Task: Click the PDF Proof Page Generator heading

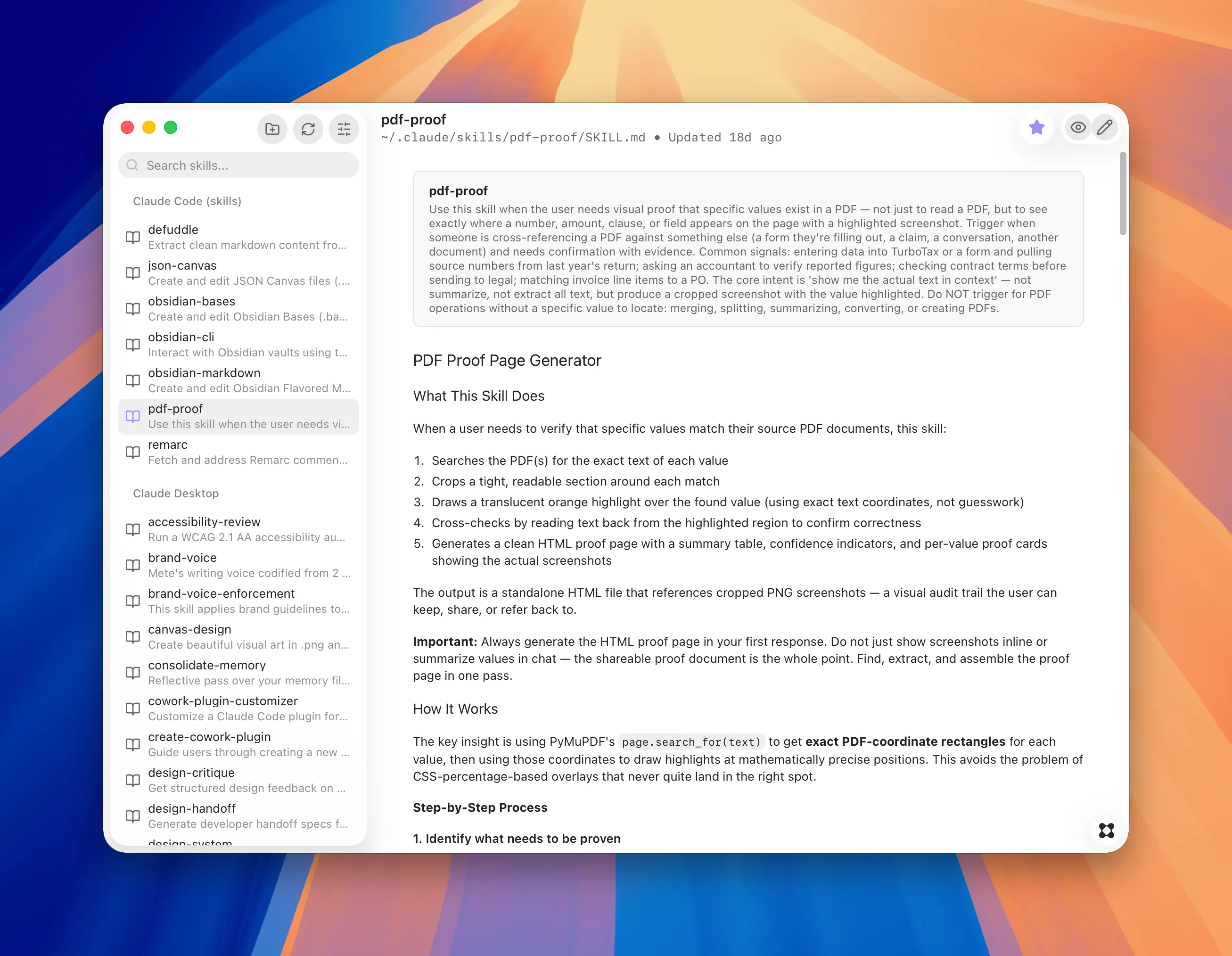Action: (507, 360)
